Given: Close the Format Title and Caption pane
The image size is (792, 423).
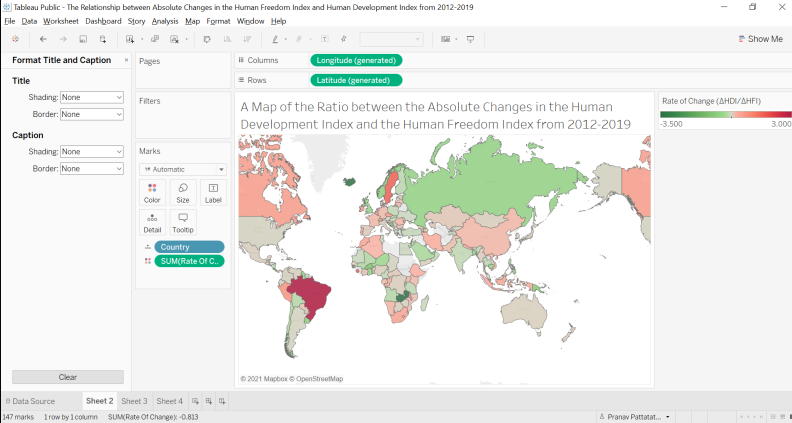Looking at the screenshot, I should pos(126,60).
